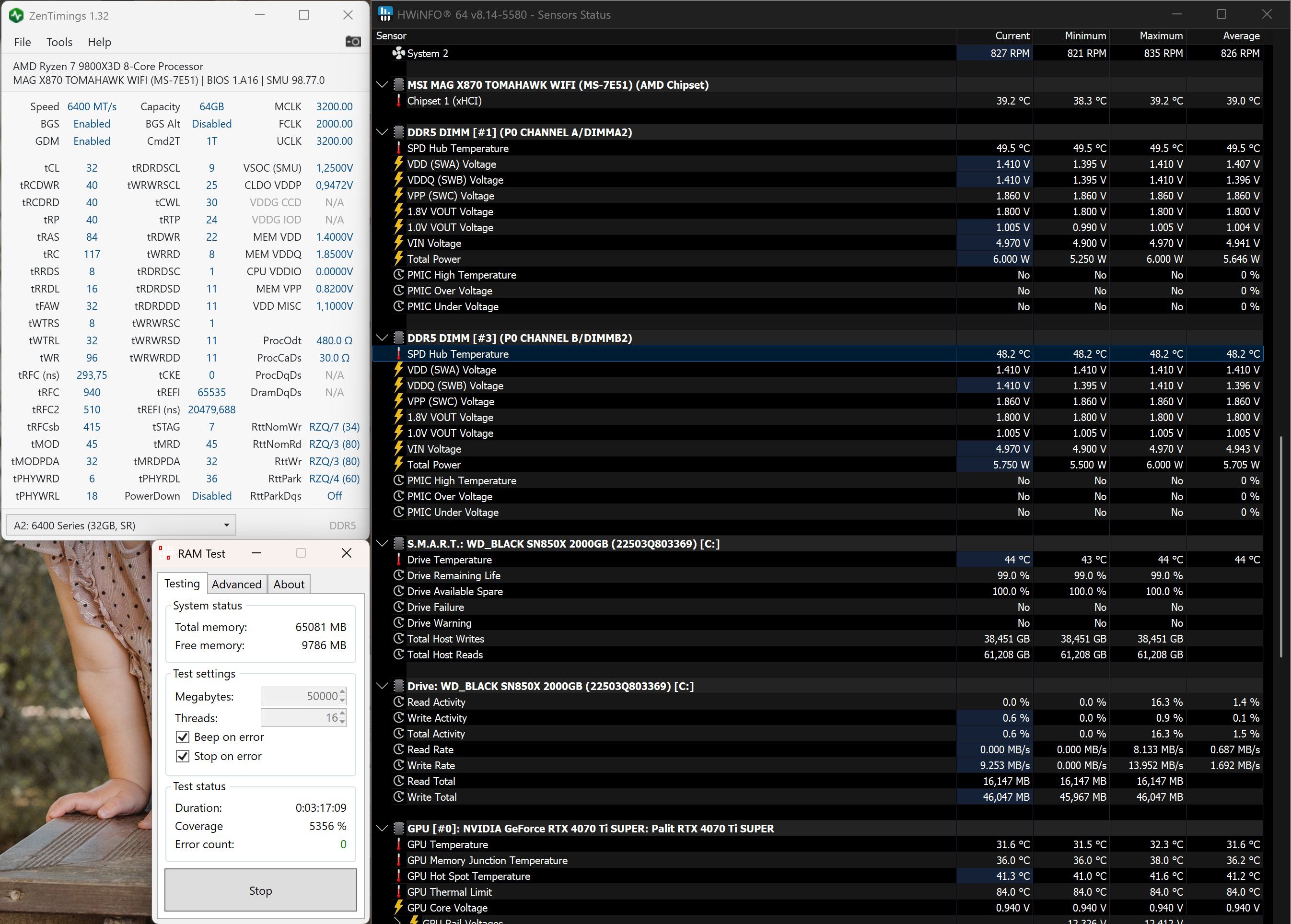Click thermometer icon beside GPU Hot Spot Temperature
1291x924 pixels.
pos(399,876)
